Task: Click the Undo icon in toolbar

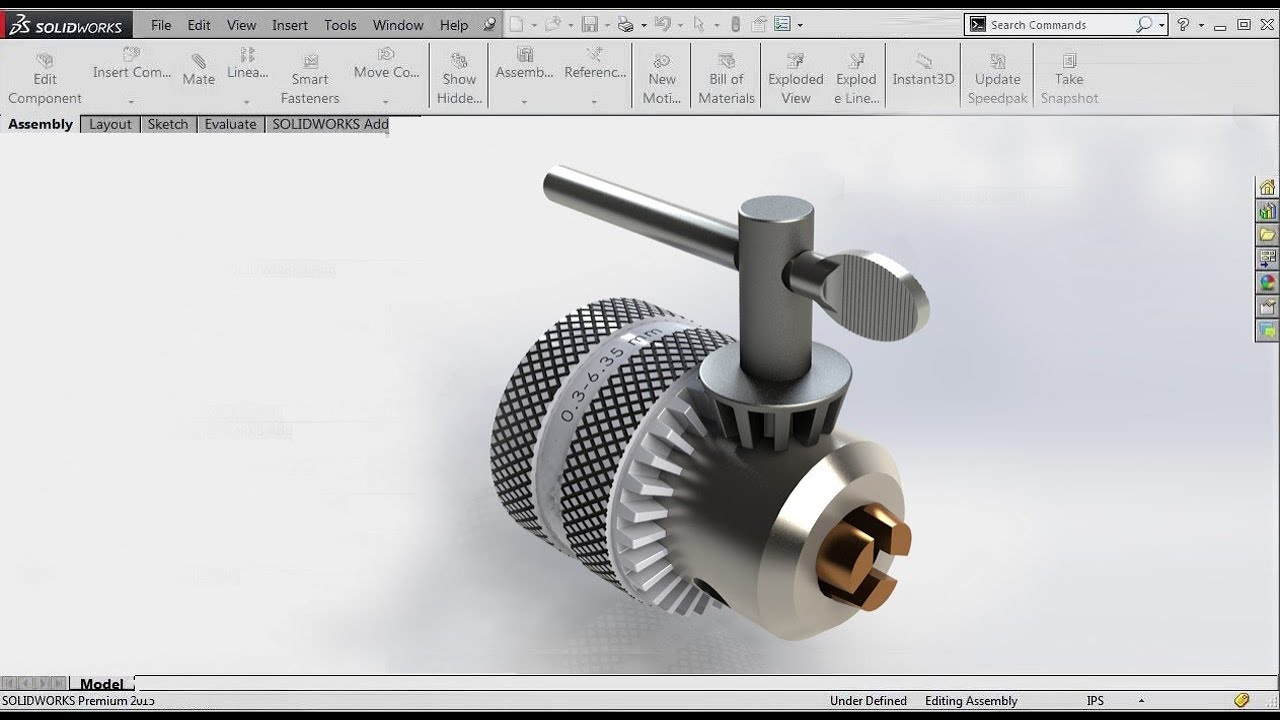Action: tap(662, 24)
